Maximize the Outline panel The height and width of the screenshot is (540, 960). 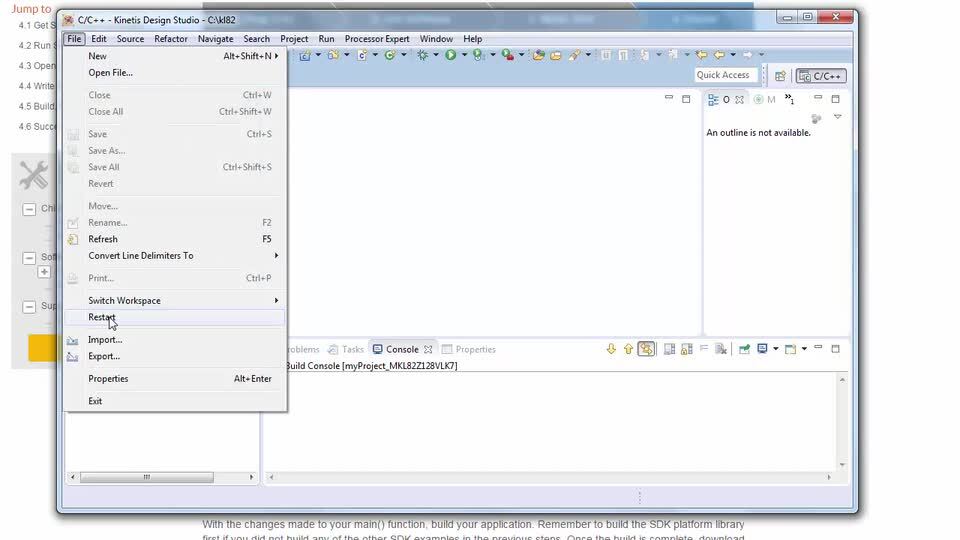click(x=835, y=99)
